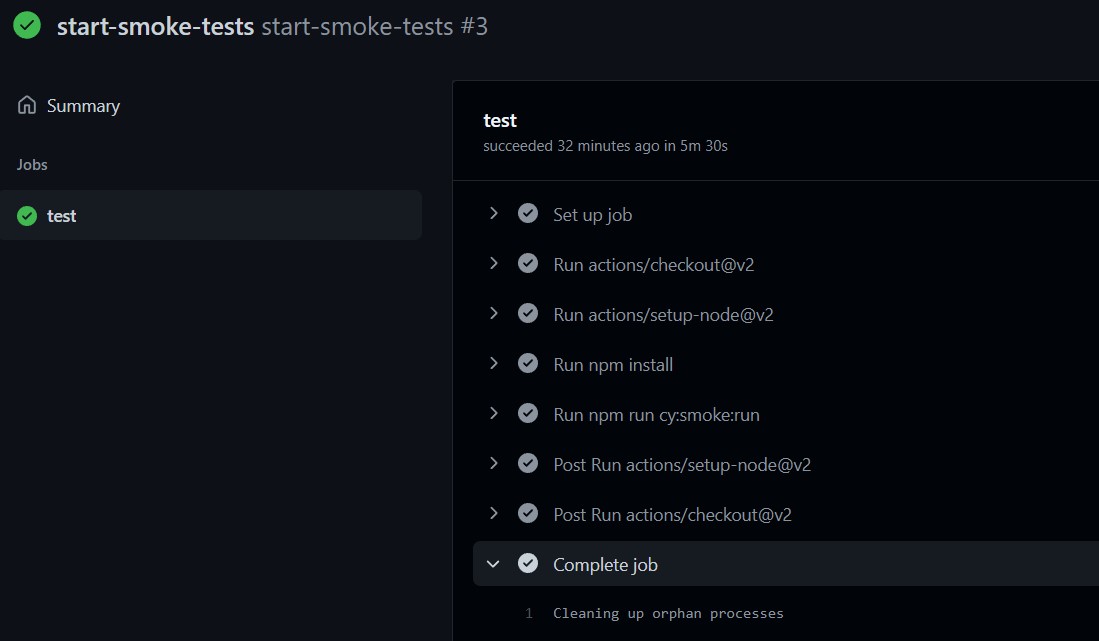
Task: Click the Cleaning up orphan processes log line
Action: click(x=667, y=613)
